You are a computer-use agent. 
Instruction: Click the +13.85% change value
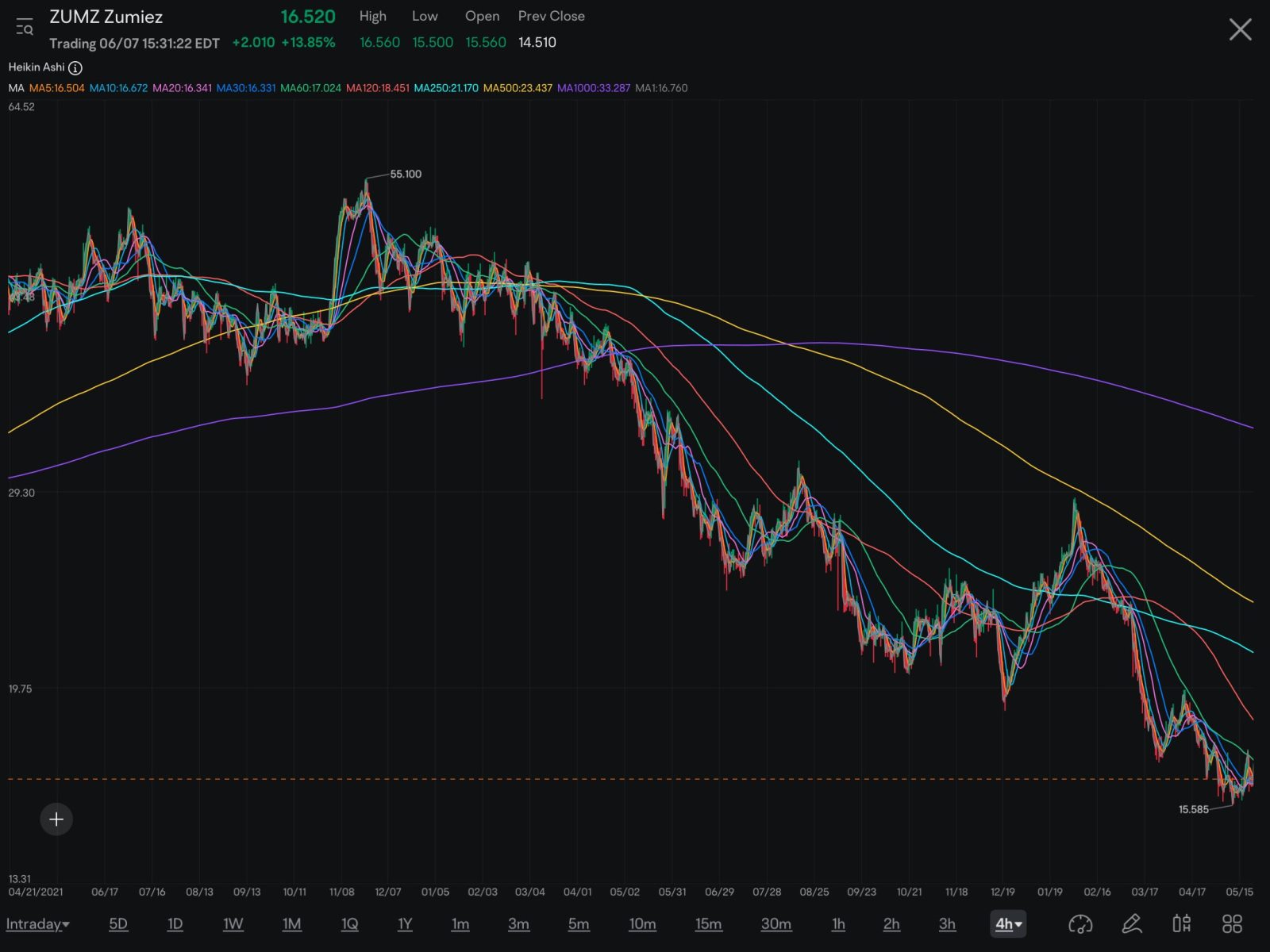[x=308, y=43]
